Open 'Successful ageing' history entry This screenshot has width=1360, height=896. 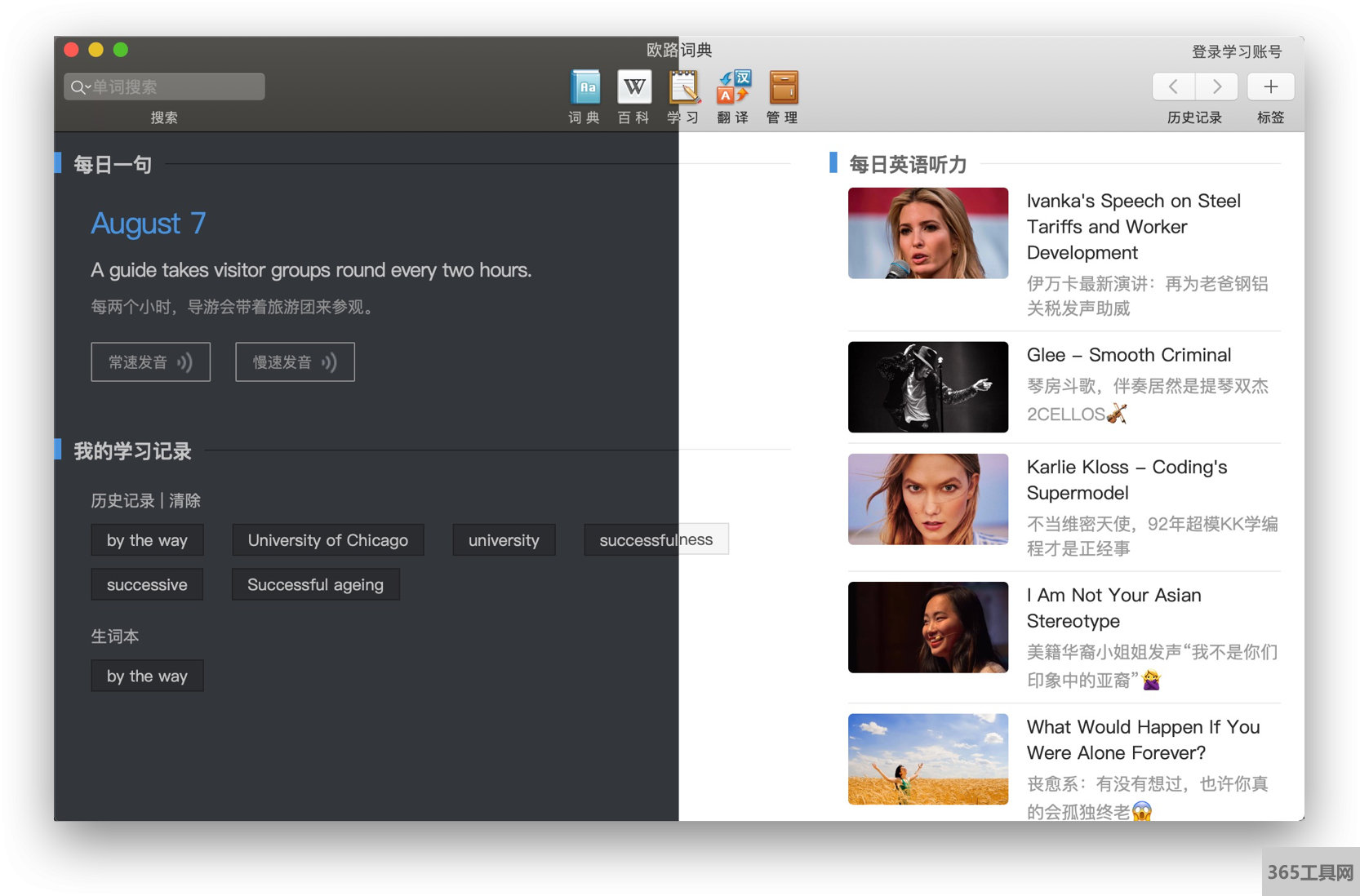[315, 585]
